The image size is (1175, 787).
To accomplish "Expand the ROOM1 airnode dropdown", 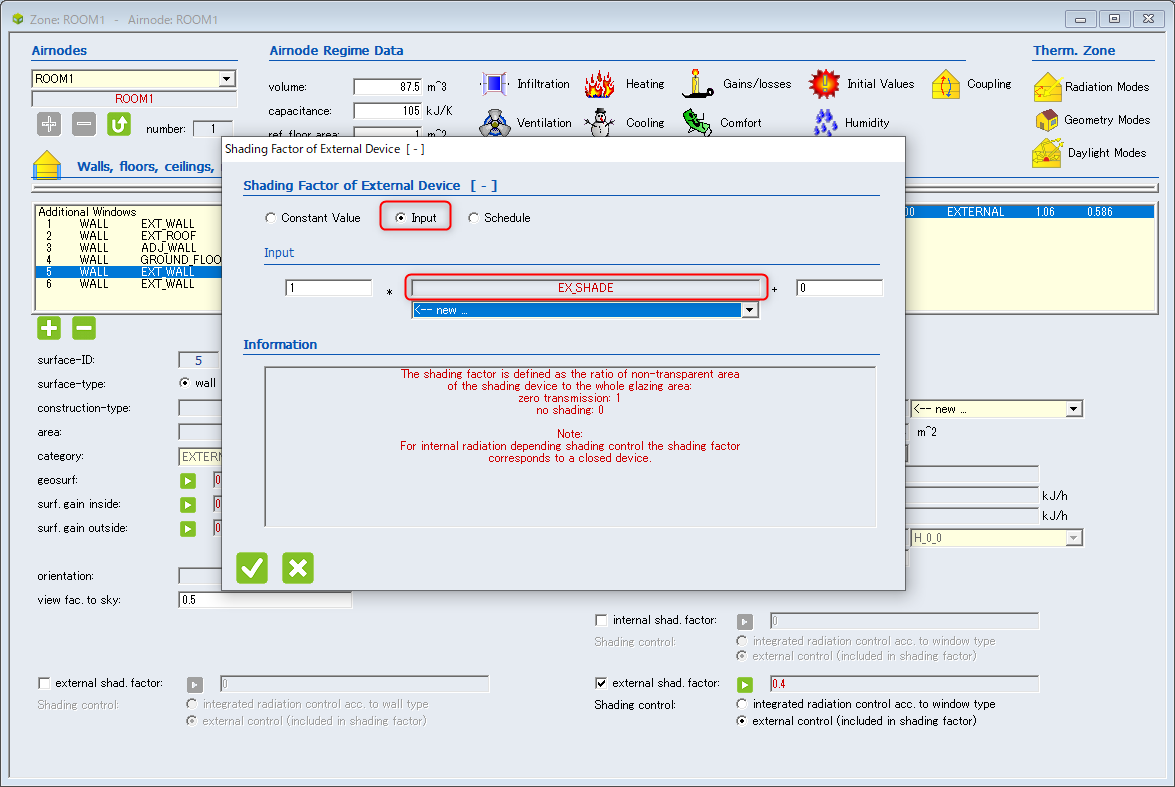I will (x=227, y=79).
